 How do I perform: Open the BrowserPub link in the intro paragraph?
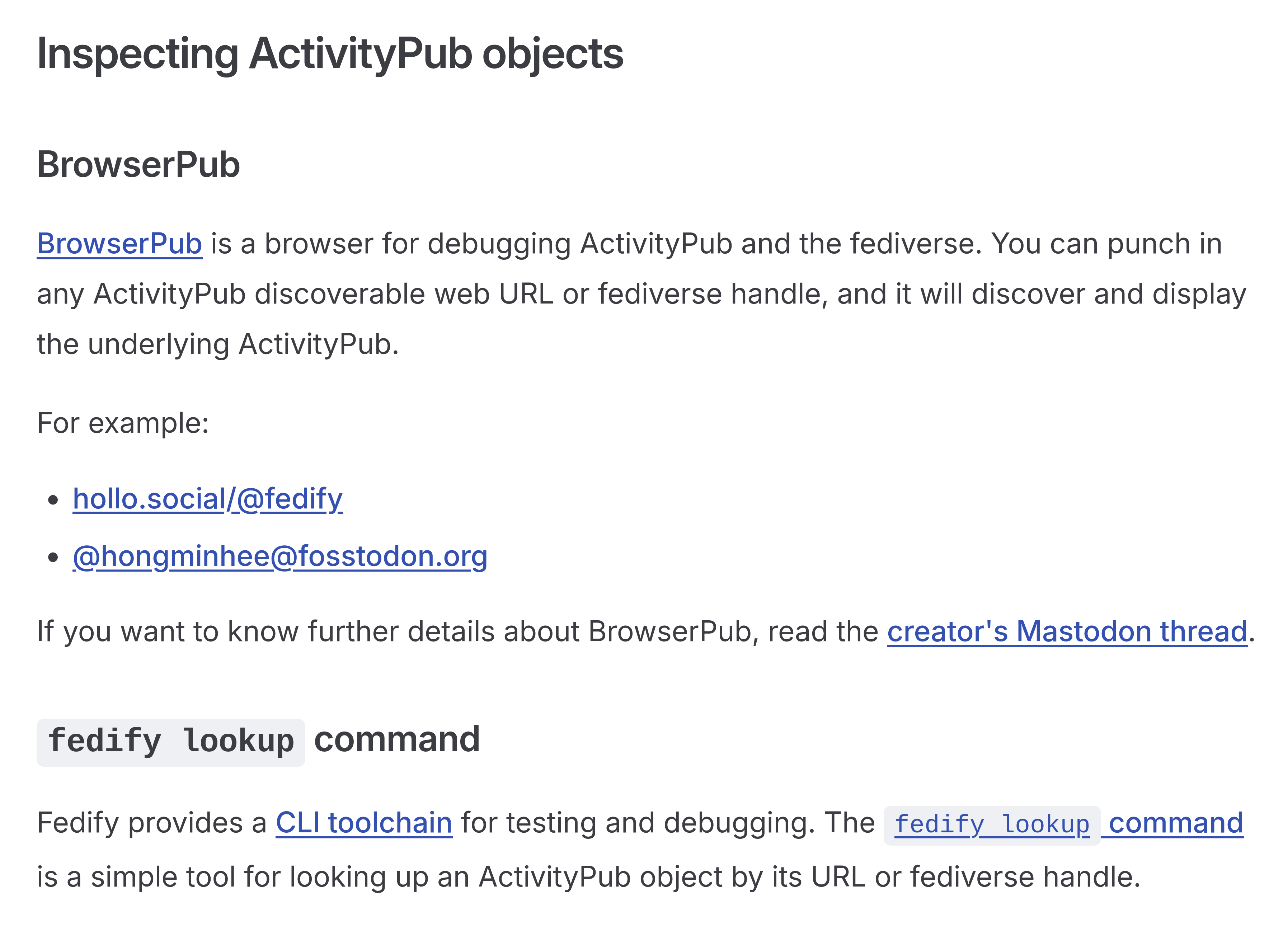(119, 244)
